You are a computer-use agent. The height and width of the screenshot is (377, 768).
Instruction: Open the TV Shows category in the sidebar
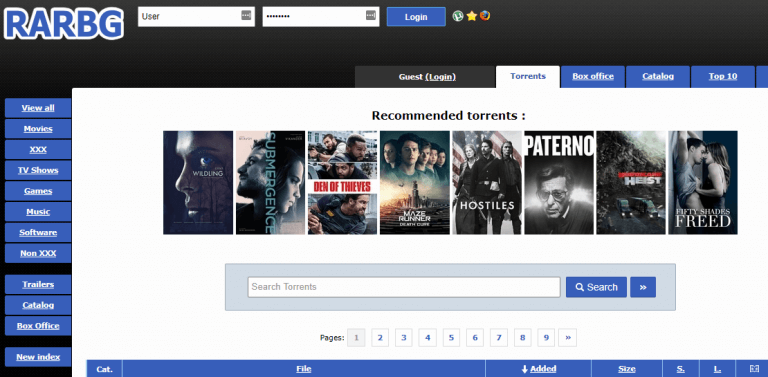pyautogui.click(x=38, y=170)
